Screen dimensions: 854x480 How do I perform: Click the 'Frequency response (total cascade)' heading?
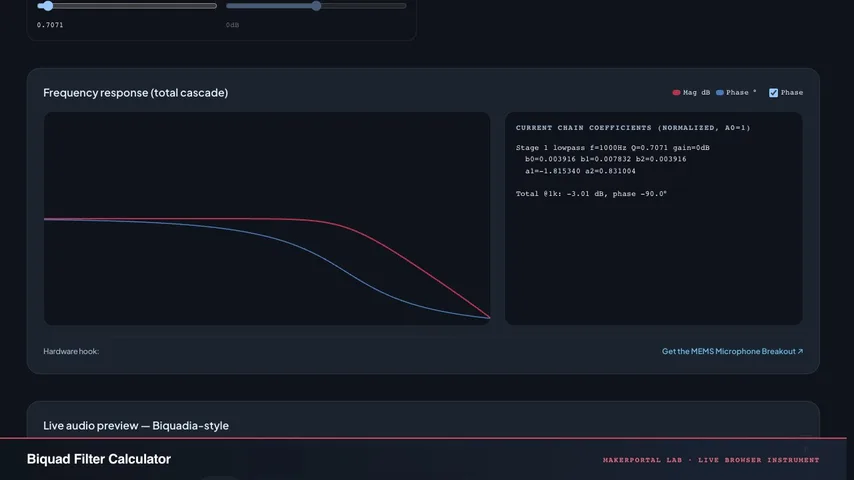tap(136, 93)
